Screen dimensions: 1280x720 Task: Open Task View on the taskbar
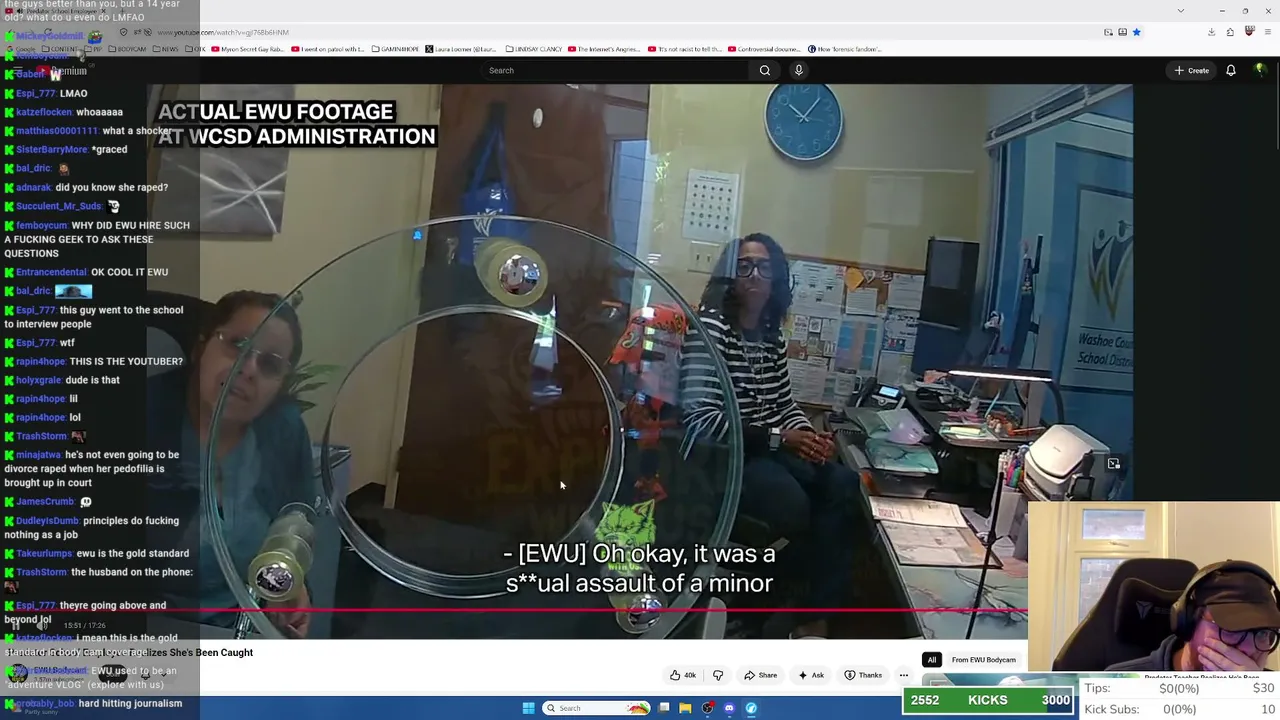pos(664,708)
